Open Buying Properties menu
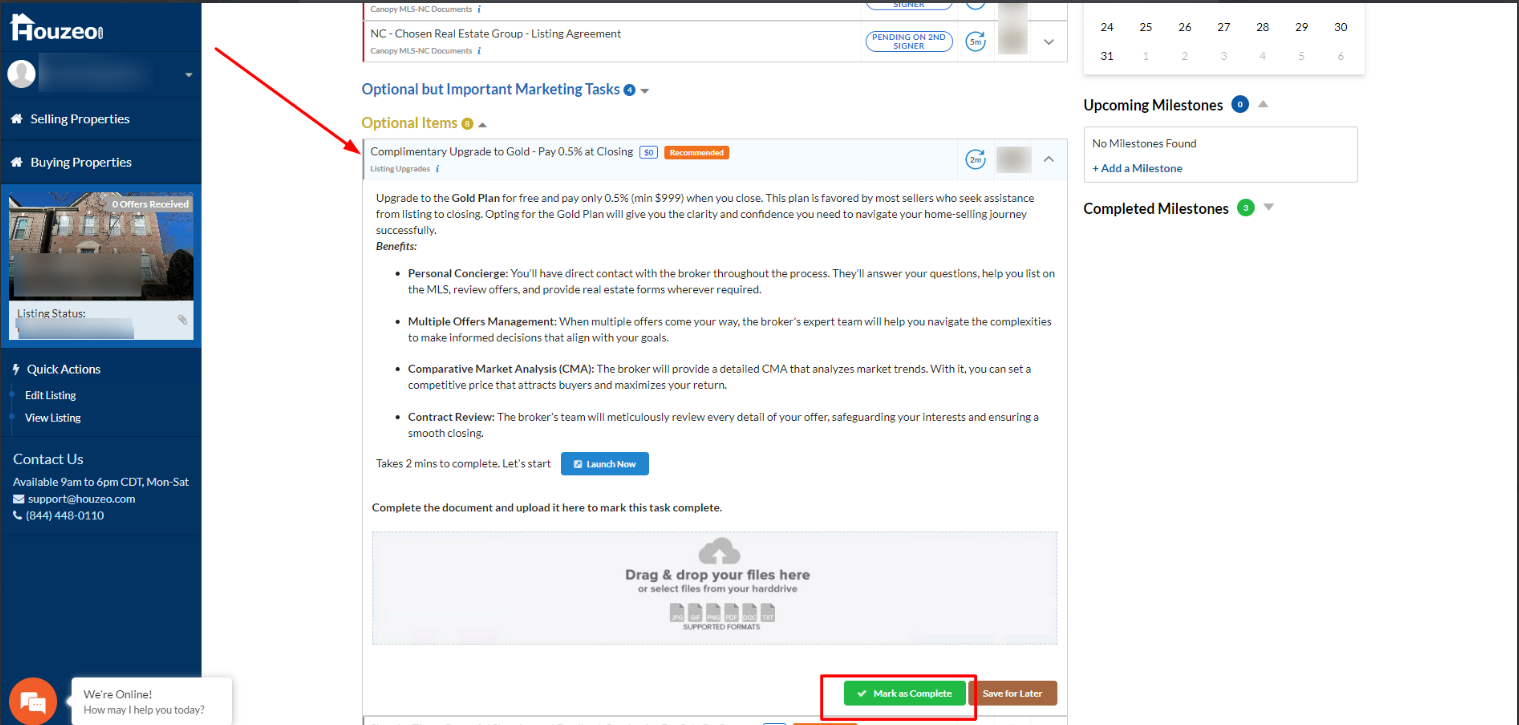Viewport: 1519px width, 725px height. 81,162
